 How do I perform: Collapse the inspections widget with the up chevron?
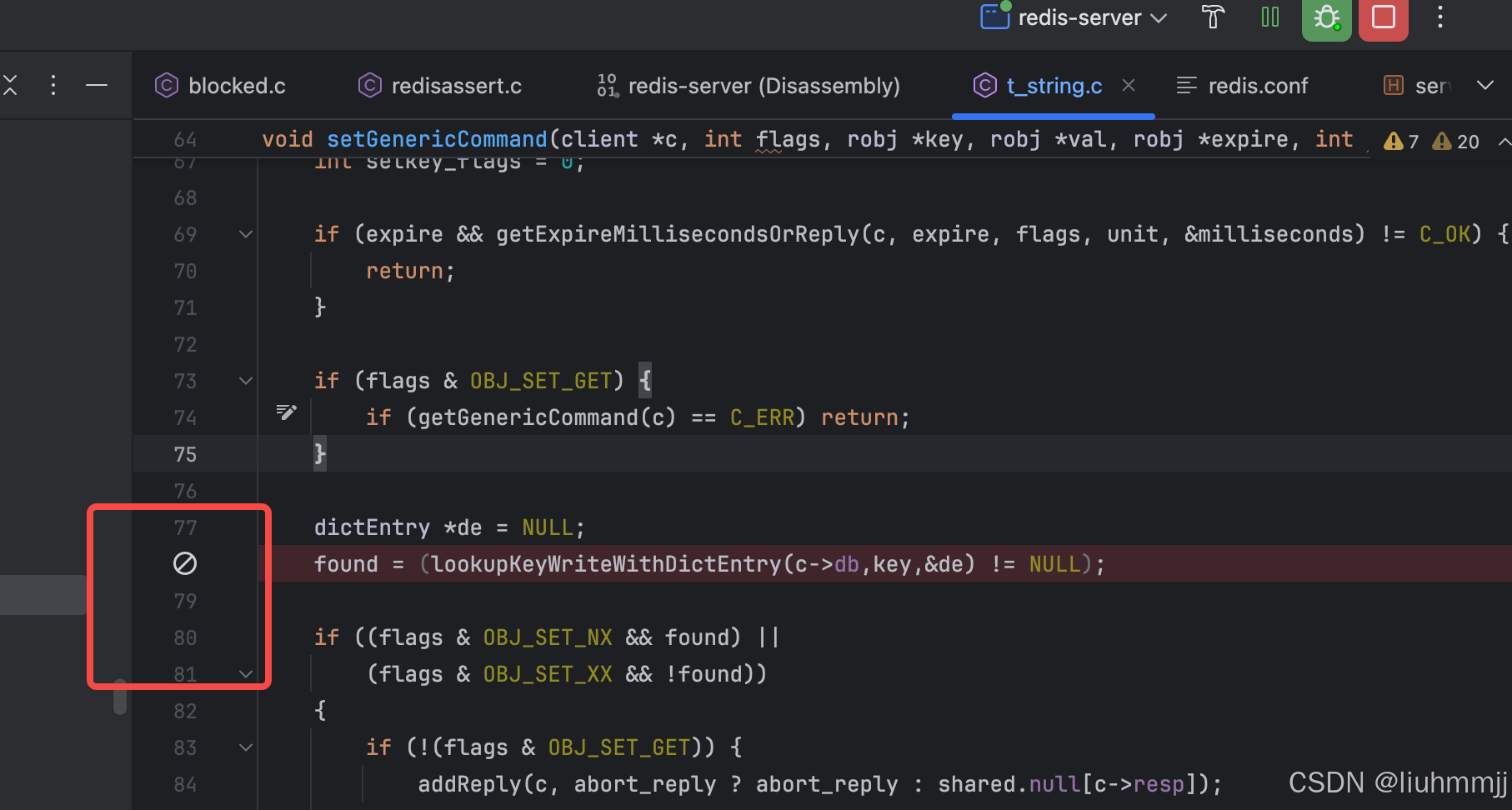(1503, 141)
